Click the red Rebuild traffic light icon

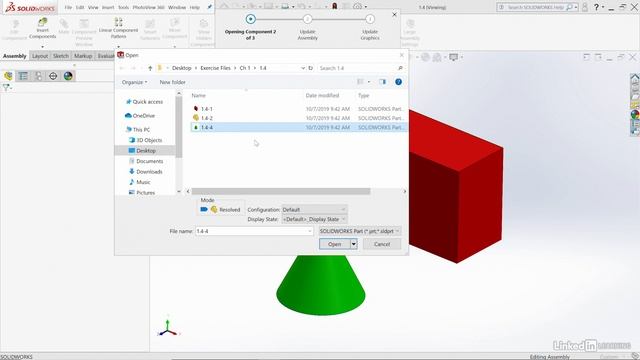point(335,6)
